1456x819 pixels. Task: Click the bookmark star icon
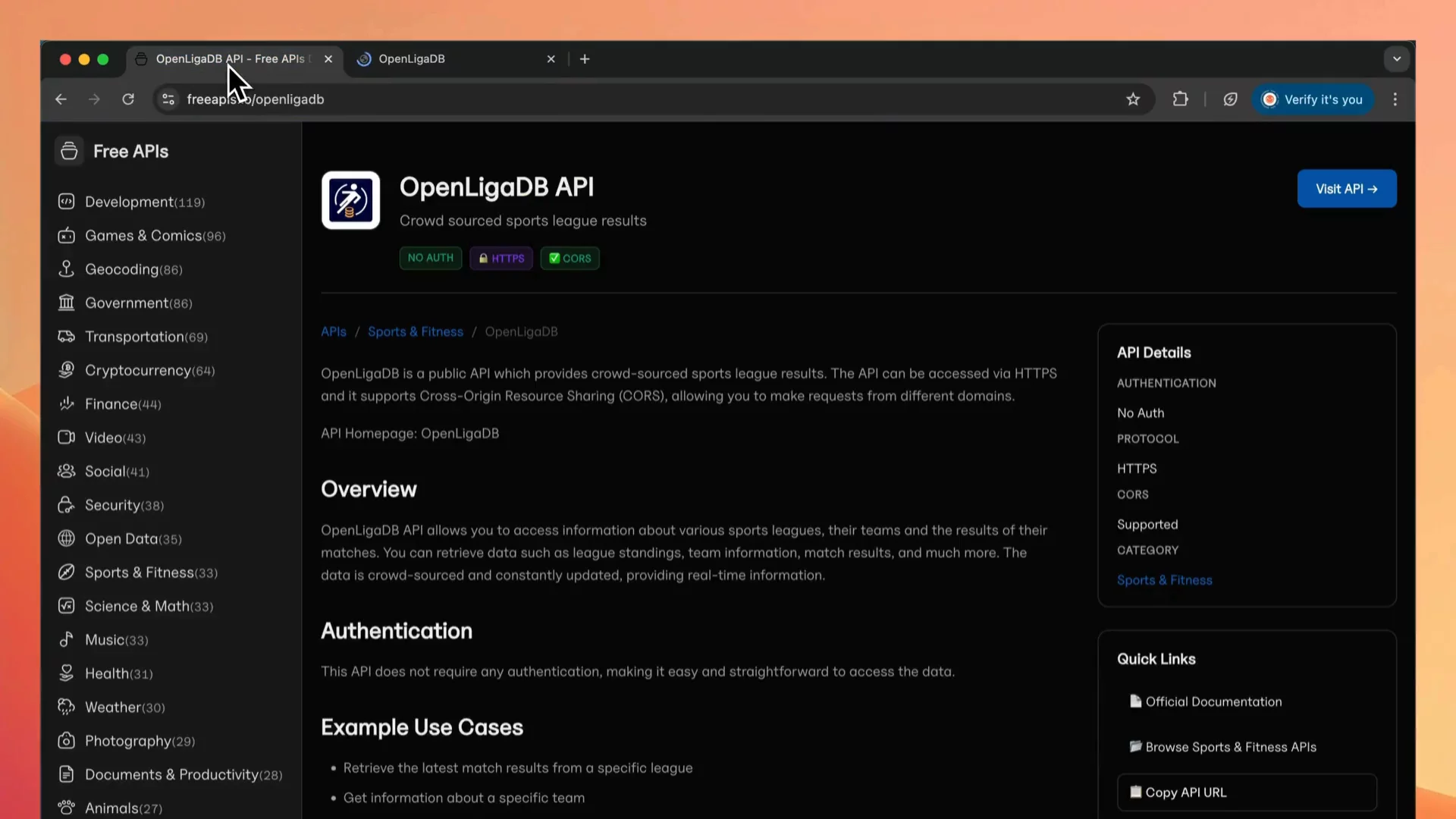click(x=1133, y=99)
